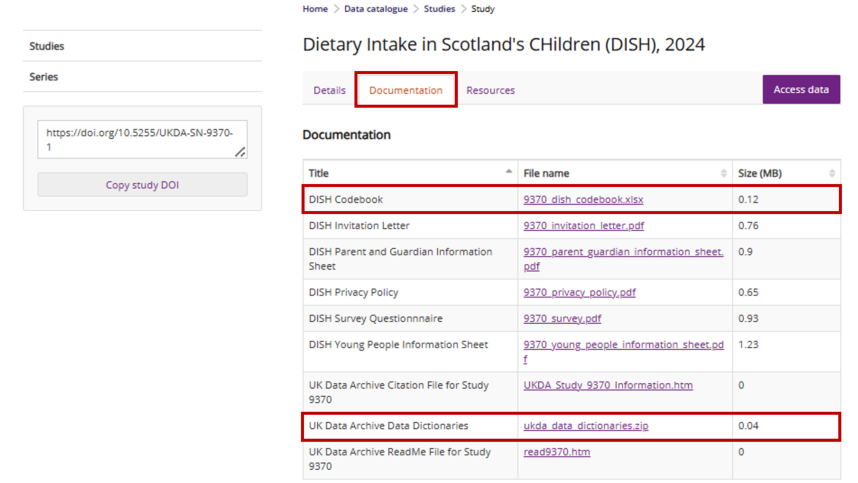
Task: Sort table by Title column arrow
Action: pyautogui.click(x=509, y=173)
